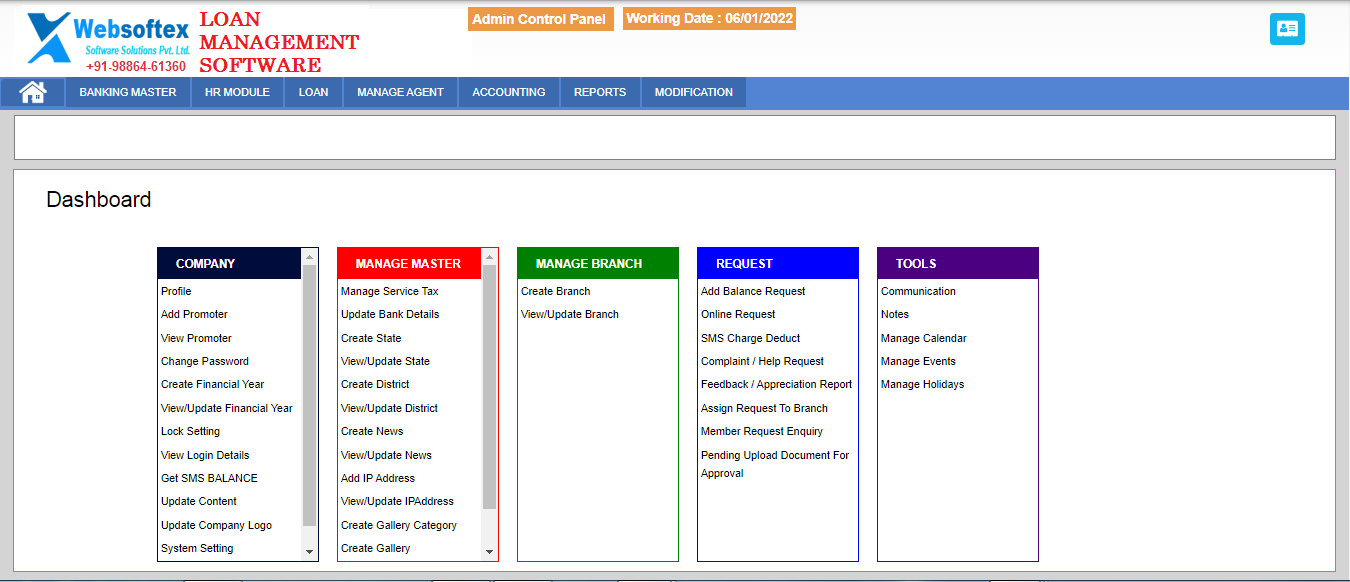Click the COMPANY panel header
Screen dimensions: 1350x582
[230, 264]
